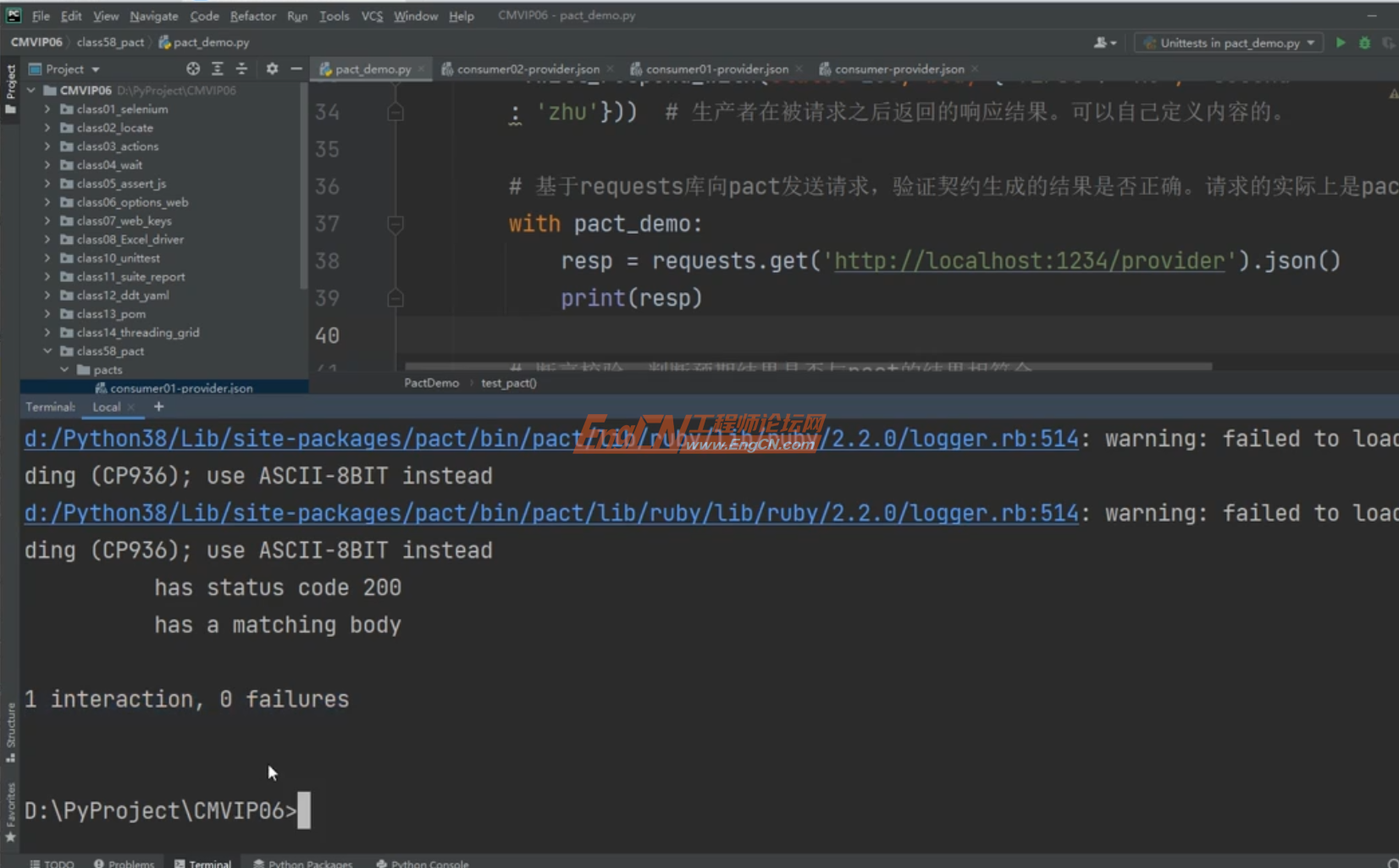Expand the class01_selenium folder
This screenshot has height=868, width=1399.
[x=48, y=109]
